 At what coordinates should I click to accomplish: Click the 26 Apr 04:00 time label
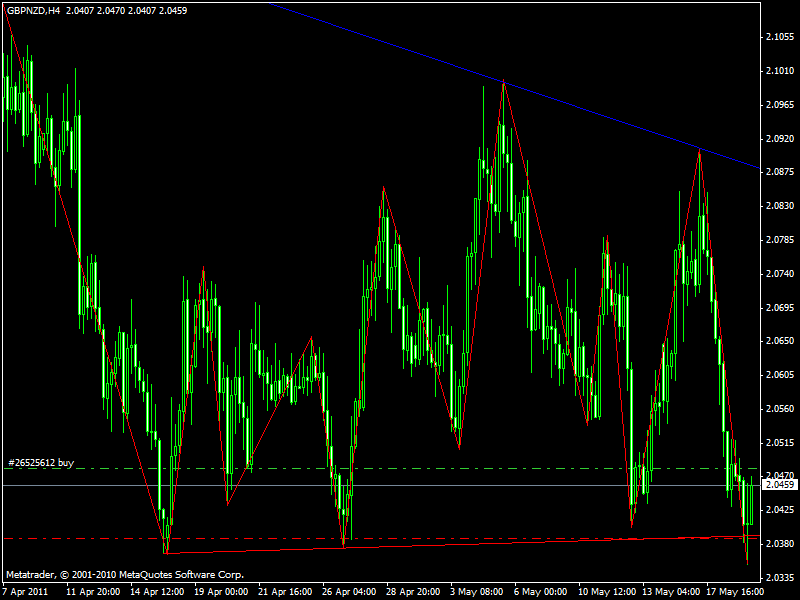[x=347, y=591]
